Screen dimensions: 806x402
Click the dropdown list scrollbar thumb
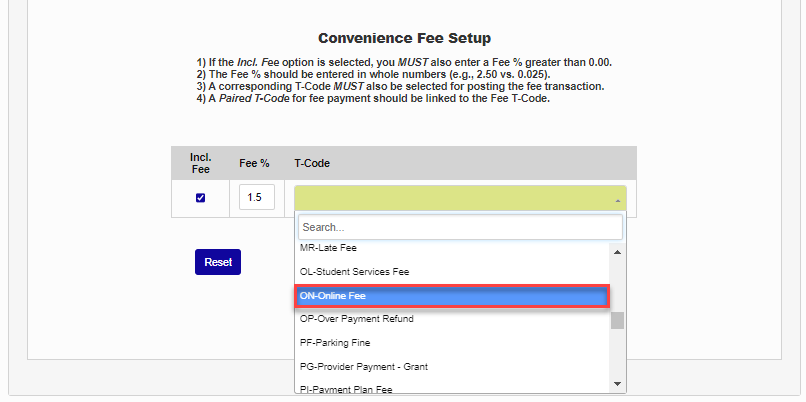pyautogui.click(x=618, y=320)
